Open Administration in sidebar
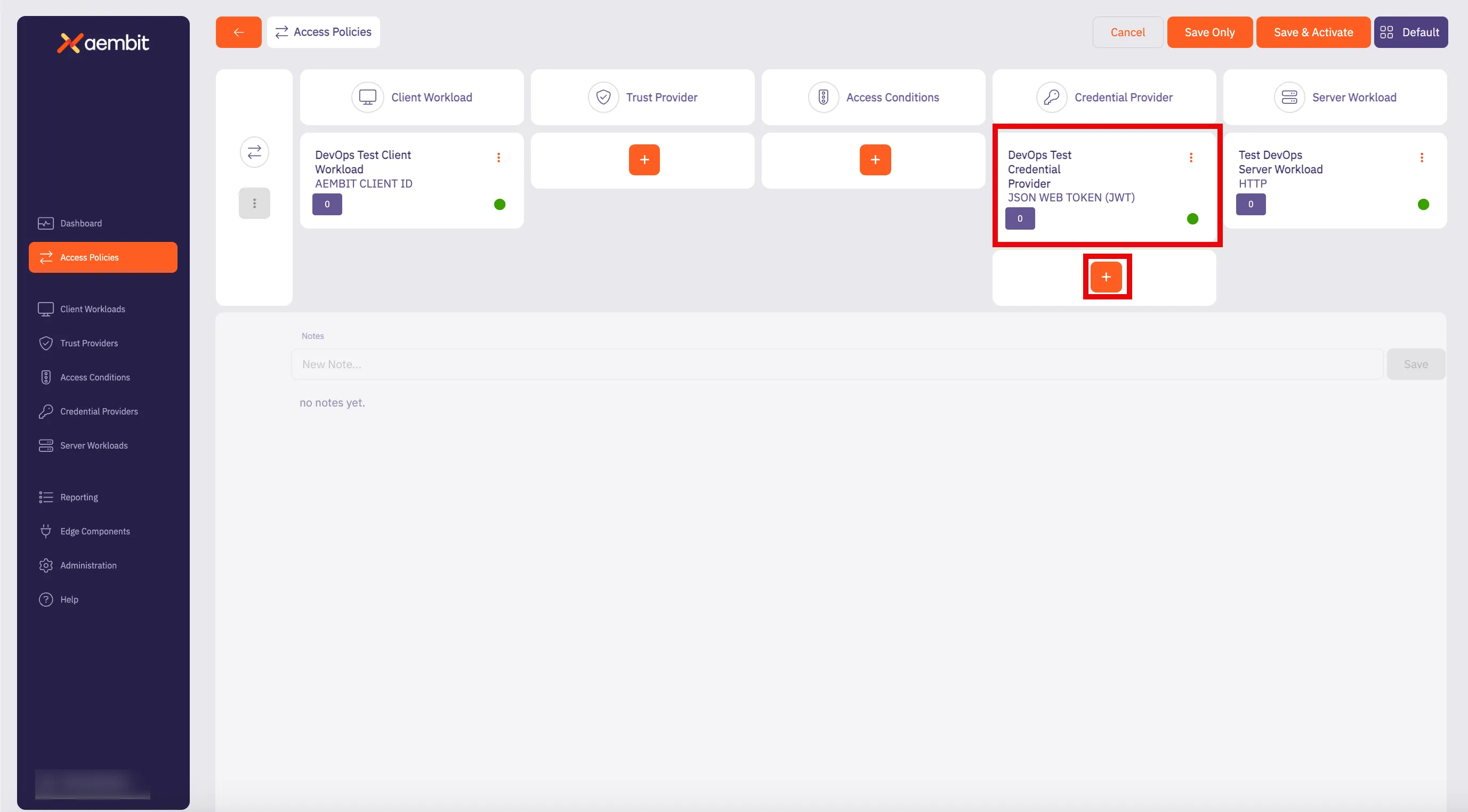Image resolution: width=1468 pixels, height=812 pixels. click(x=103, y=565)
